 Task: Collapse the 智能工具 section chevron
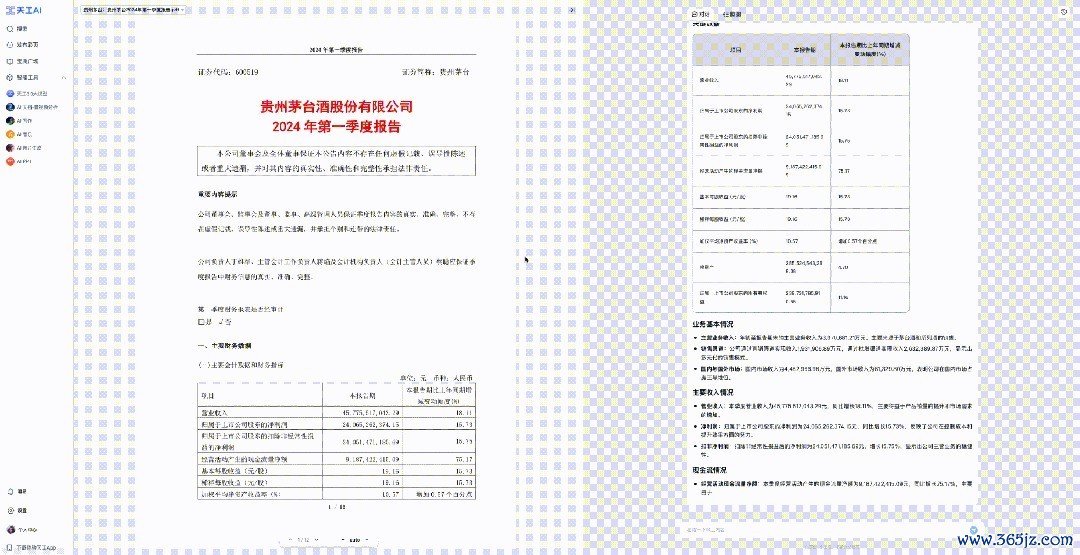pyautogui.click(x=63, y=78)
